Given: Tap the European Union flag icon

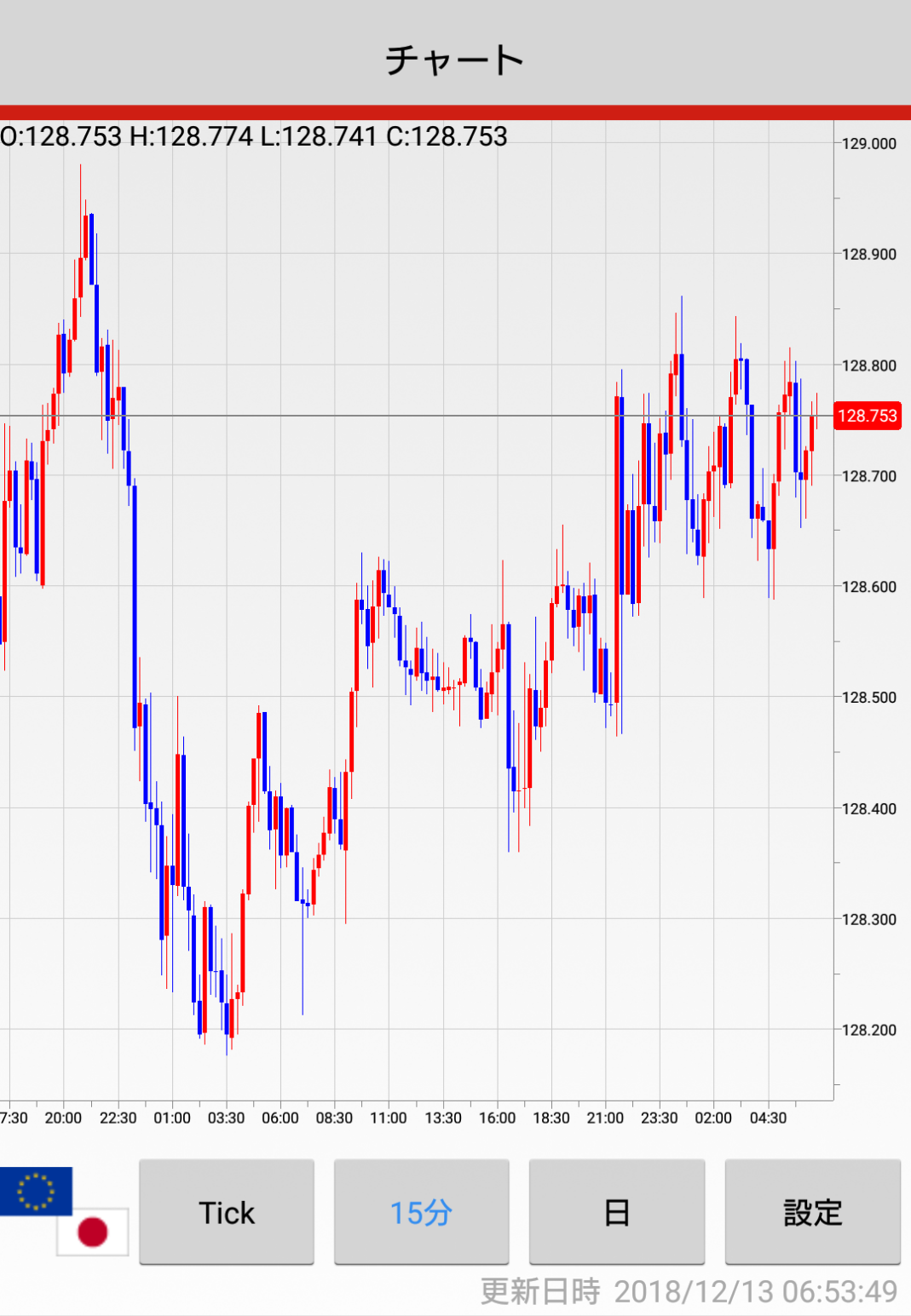Looking at the screenshot, I should pyautogui.click(x=36, y=1190).
